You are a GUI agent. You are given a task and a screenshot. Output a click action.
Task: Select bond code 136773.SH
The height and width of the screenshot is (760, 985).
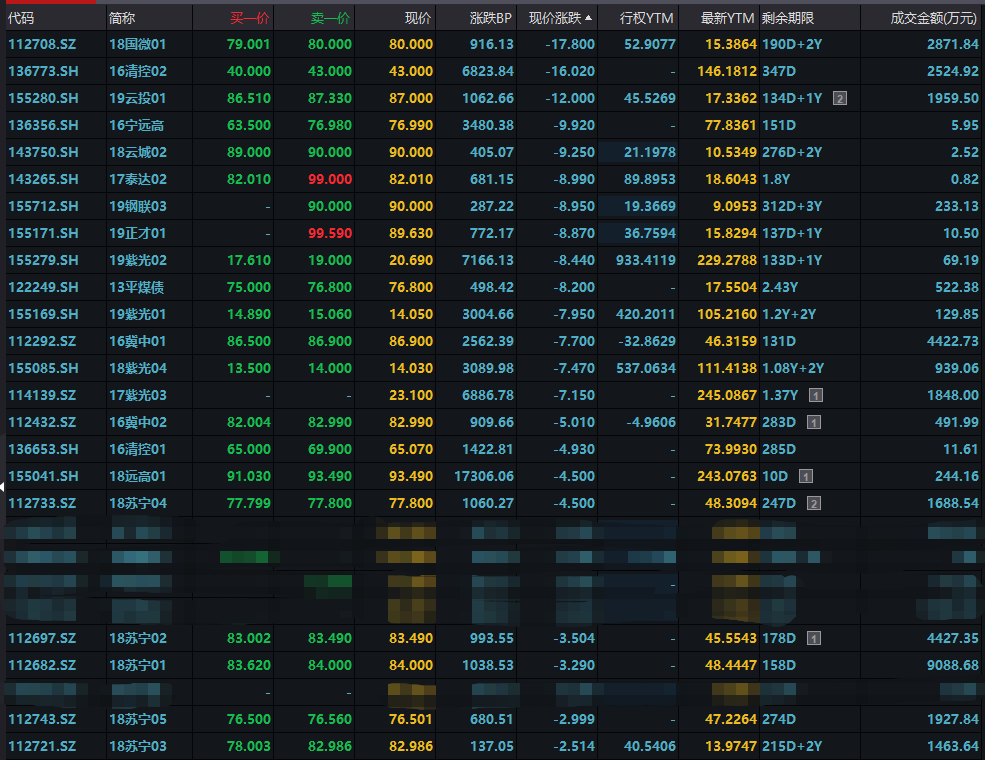pyautogui.click(x=43, y=72)
